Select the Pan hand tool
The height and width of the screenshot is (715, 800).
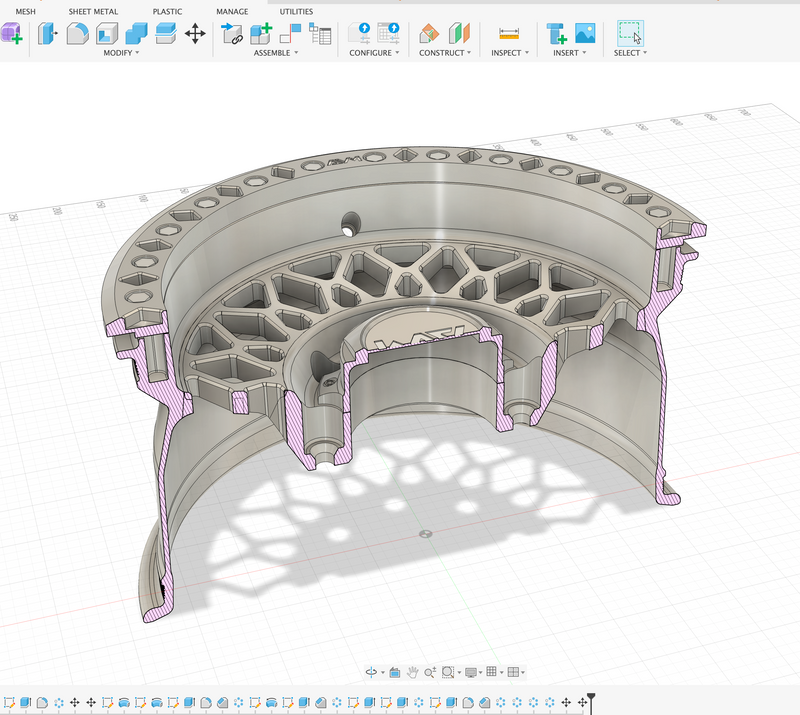point(411,673)
